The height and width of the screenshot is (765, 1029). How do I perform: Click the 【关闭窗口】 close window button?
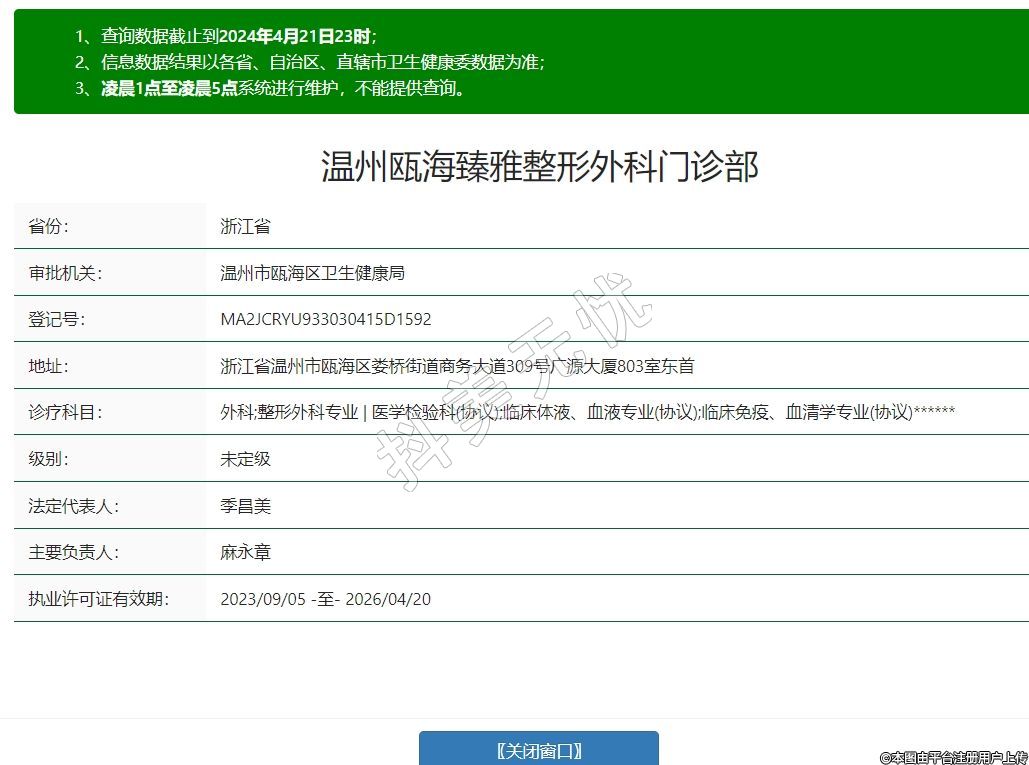point(538,750)
